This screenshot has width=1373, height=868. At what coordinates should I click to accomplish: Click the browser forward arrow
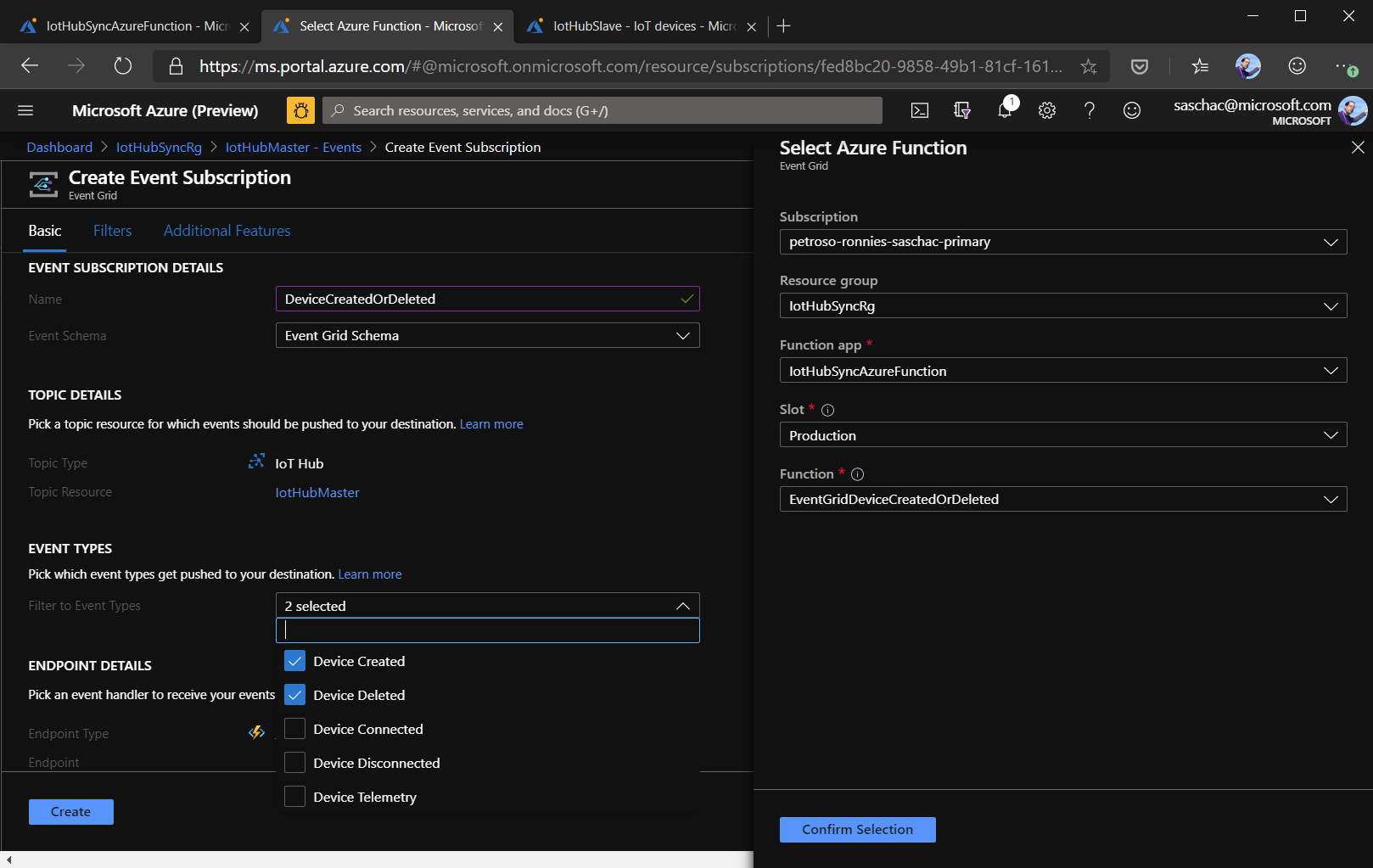pyautogui.click(x=76, y=65)
